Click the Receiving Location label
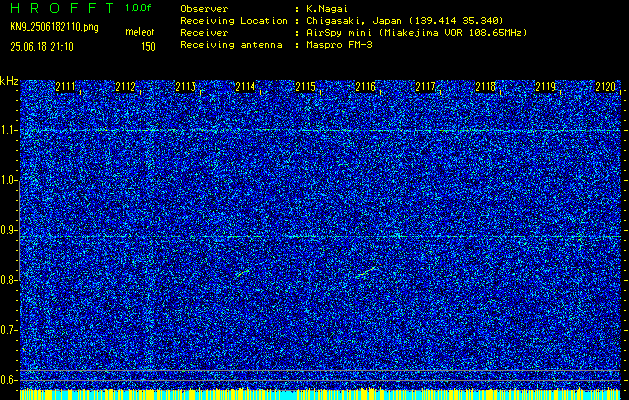629x400 pixels. tap(234, 21)
